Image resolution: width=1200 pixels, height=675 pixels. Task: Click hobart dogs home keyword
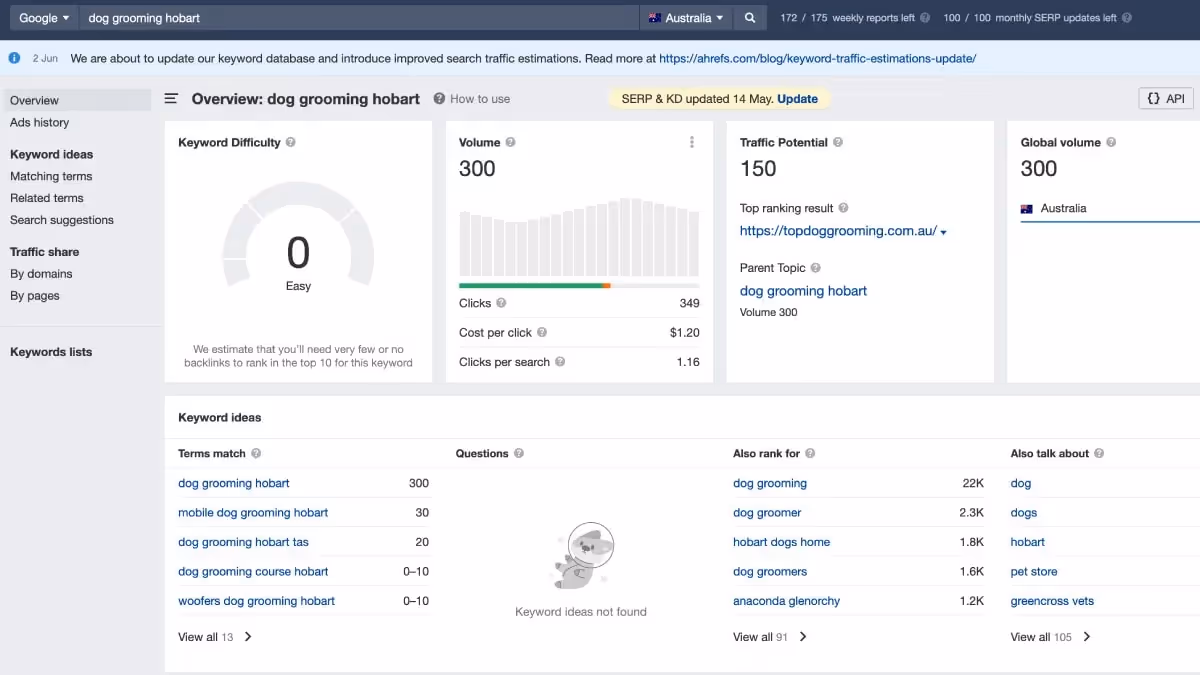pos(781,542)
